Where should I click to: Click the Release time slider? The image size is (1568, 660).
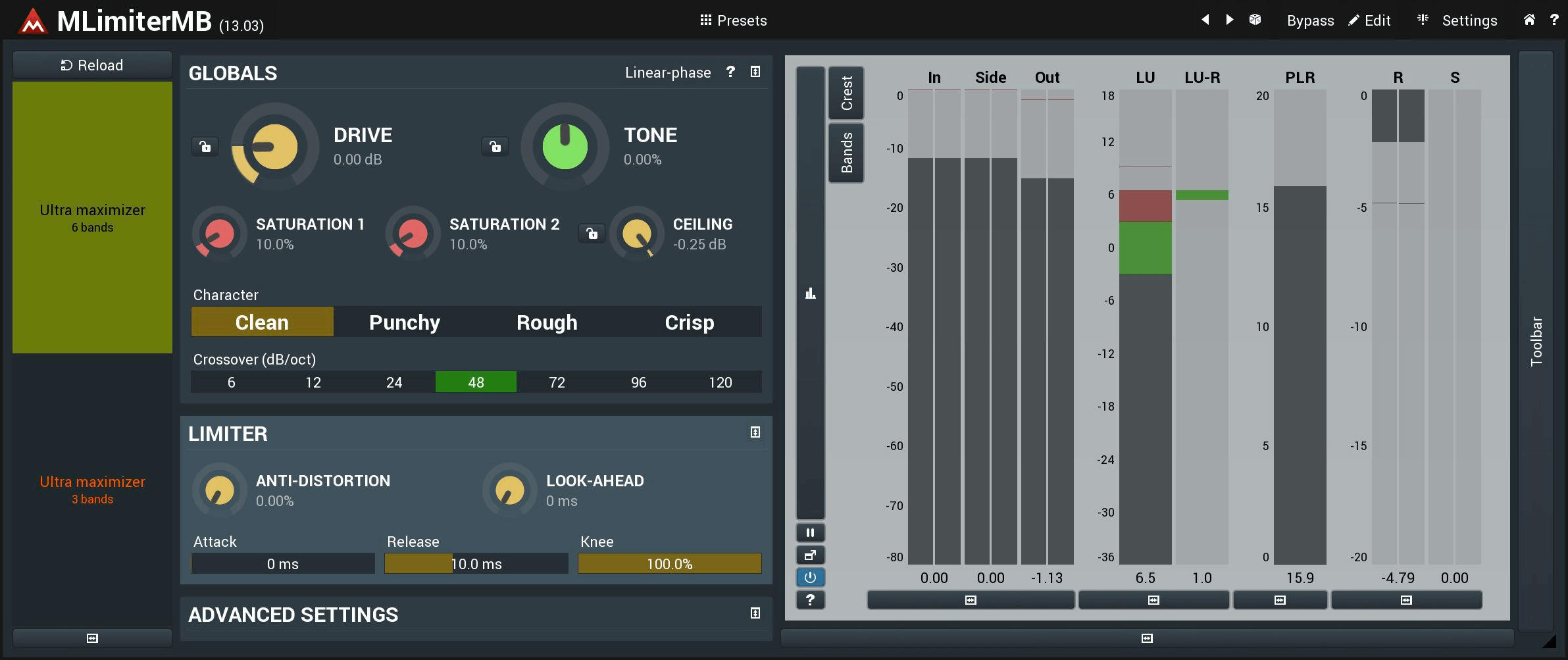476,564
